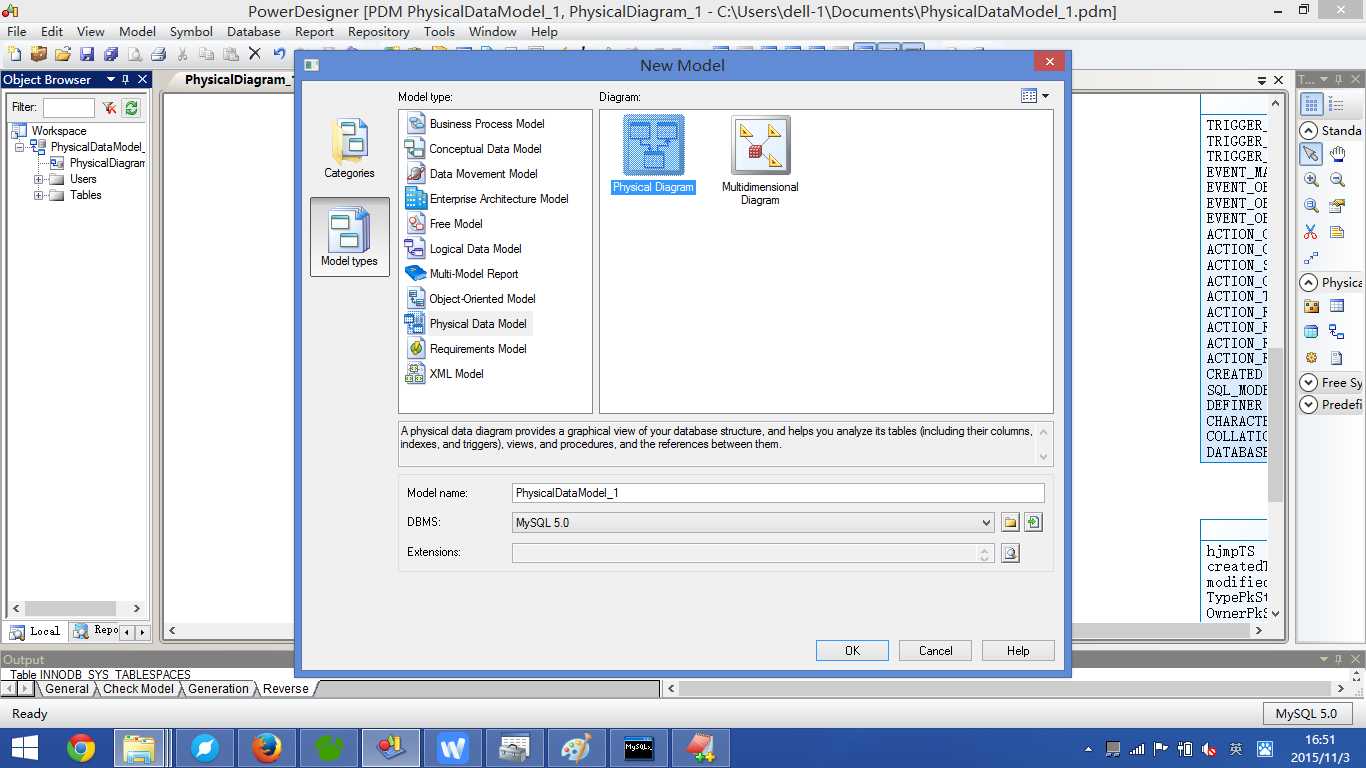Select the Categories view icon
The height and width of the screenshot is (768, 1366).
coord(349,150)
